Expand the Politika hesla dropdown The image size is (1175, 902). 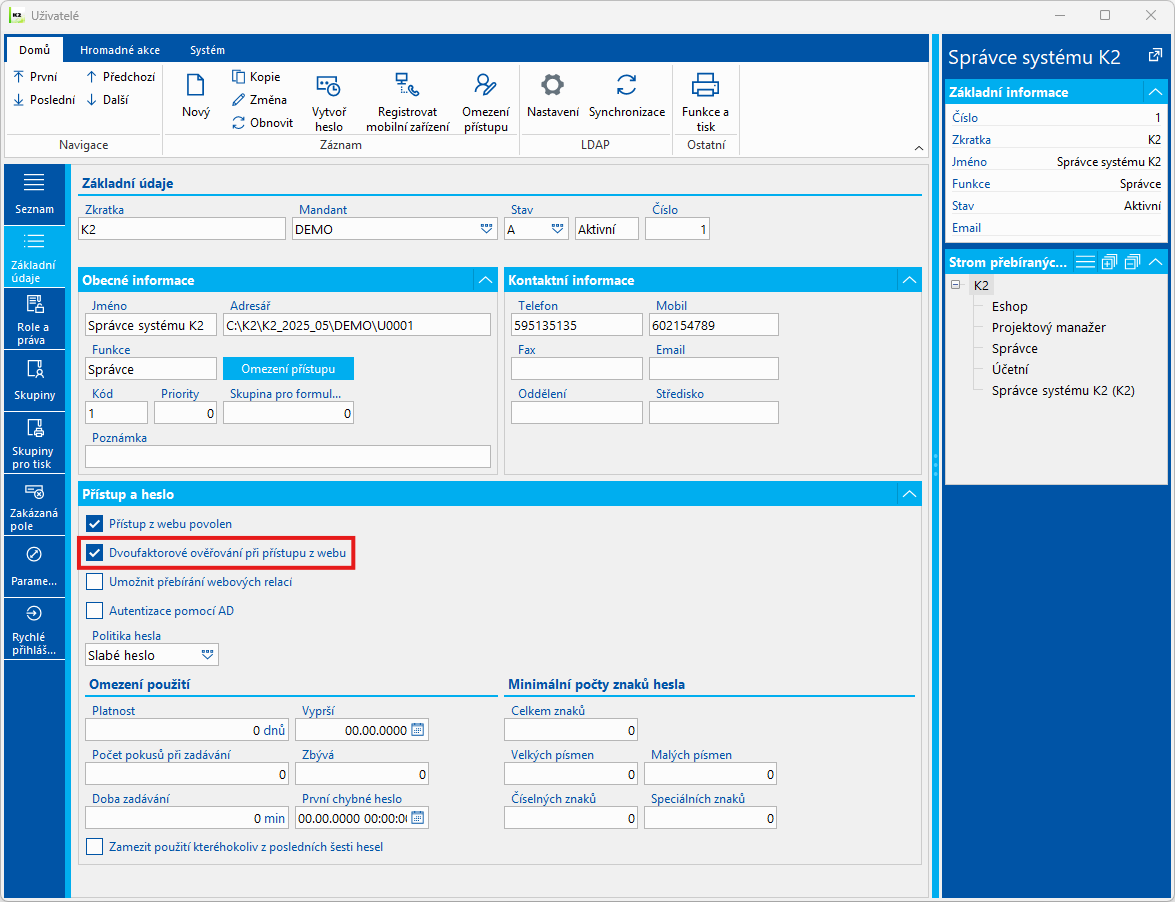pyautogui.click(x=207, y=655)
